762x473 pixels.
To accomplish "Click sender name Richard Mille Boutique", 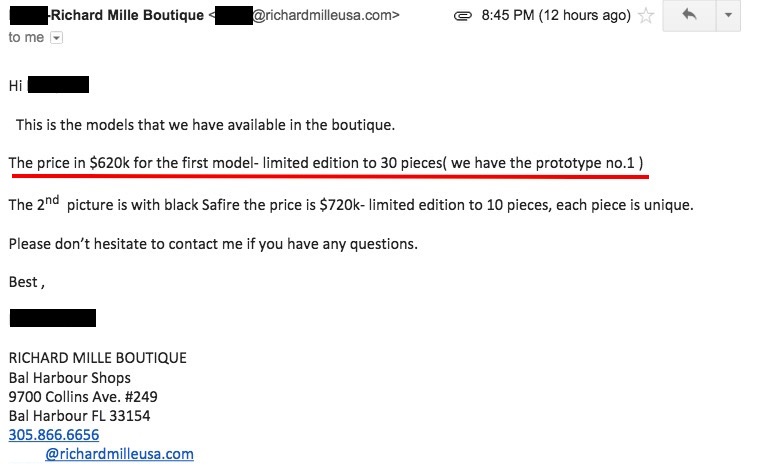I will [133, 15].
